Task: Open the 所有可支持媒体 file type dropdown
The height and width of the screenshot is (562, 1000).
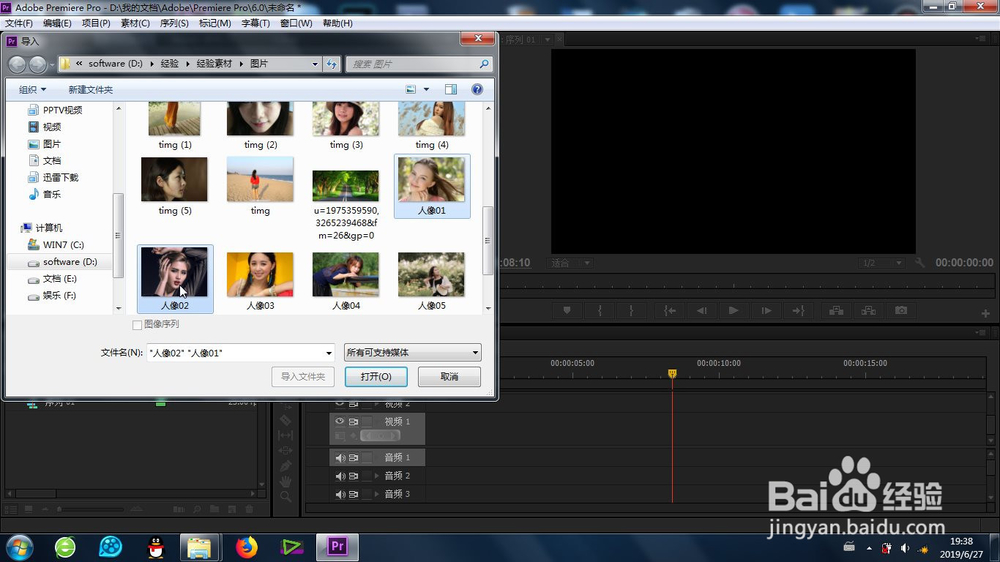Action: [x=413, y=352]
